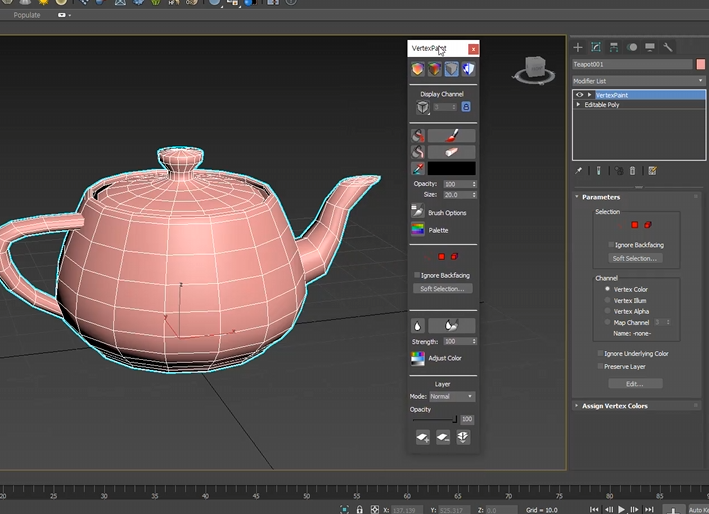Pick color with the eyedropper tool
Image resolution: width=709 pixels, height=514 pixels.
point(419,168)
